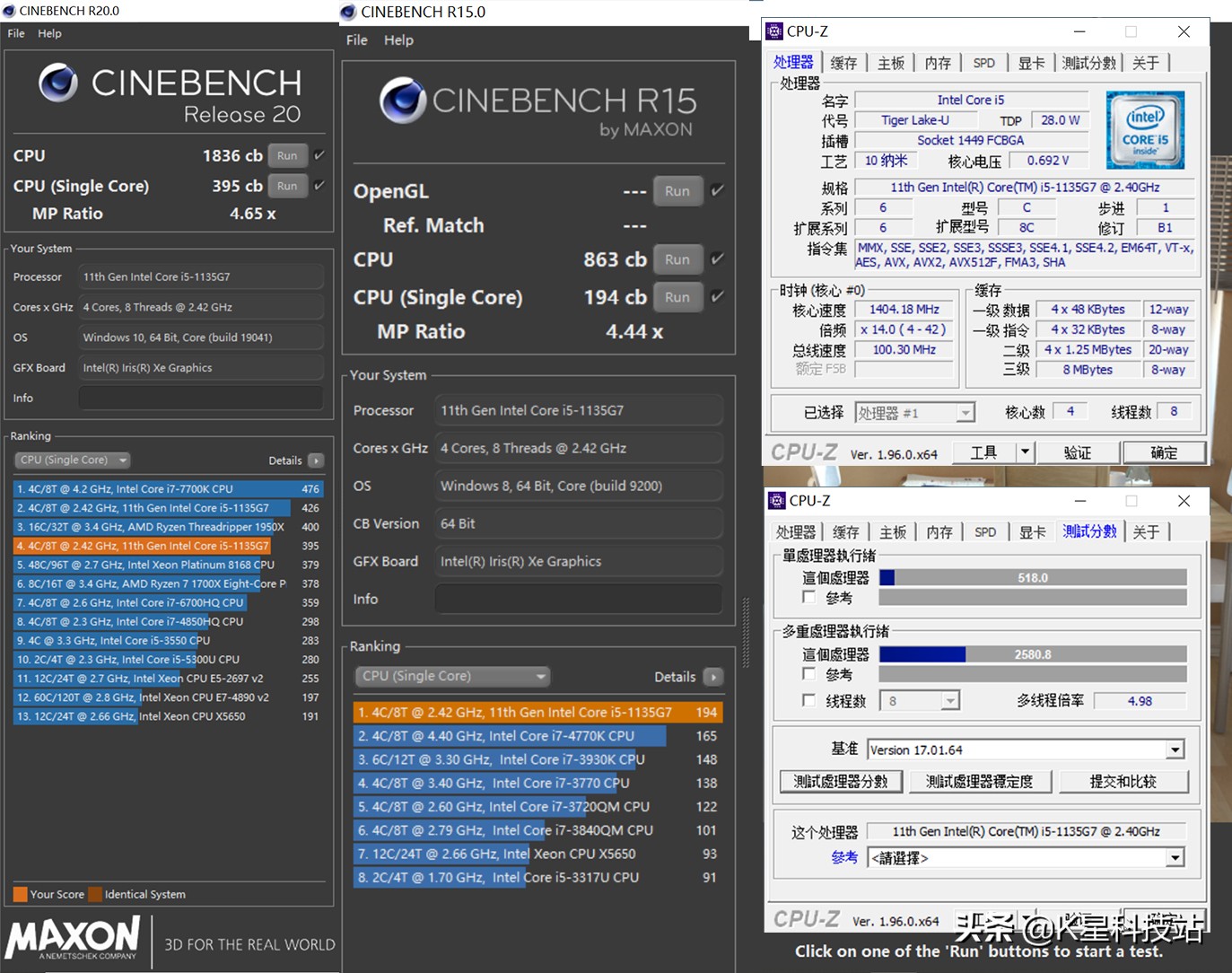Viewport: 1232px width, 973px height.
Task: Click the single-thread score bar showing 518.0
Action: point(1033,578)
